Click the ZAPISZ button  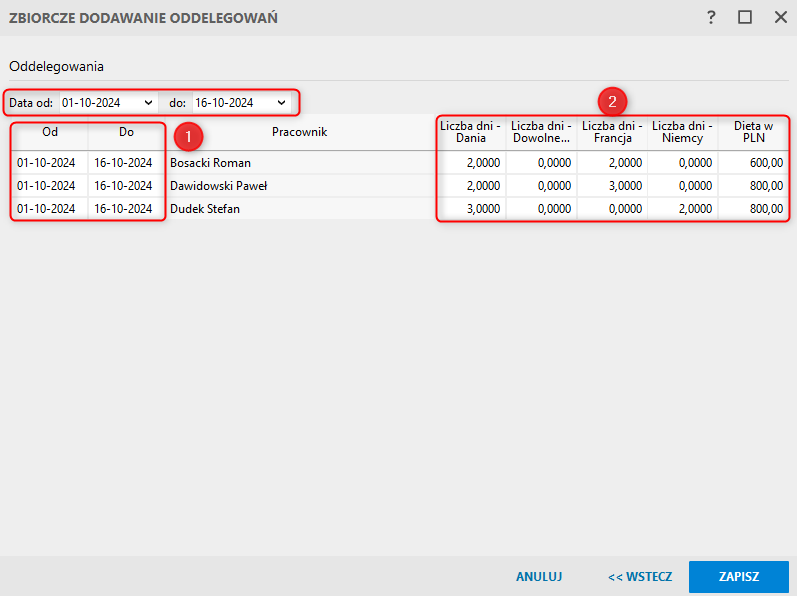(x=739, y=577)
